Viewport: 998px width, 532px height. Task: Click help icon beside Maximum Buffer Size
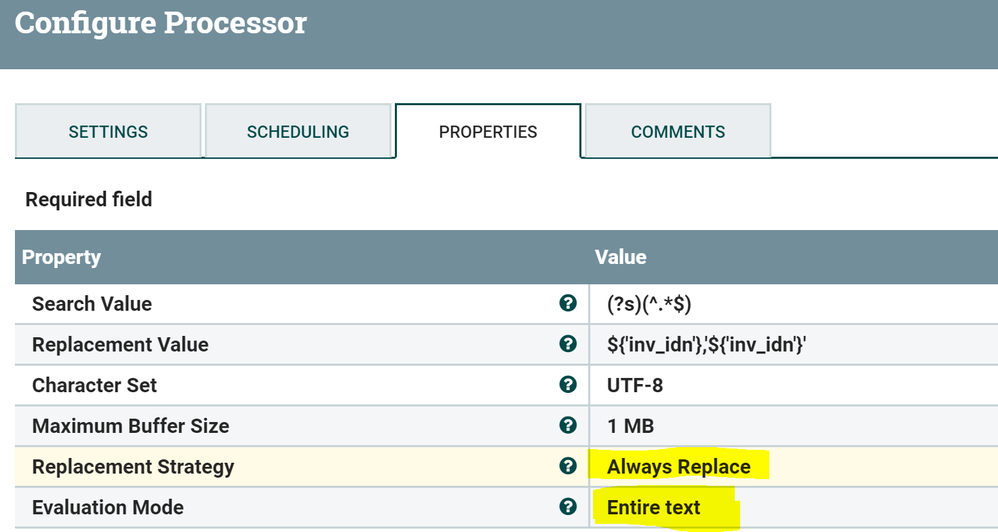[568, 426]
